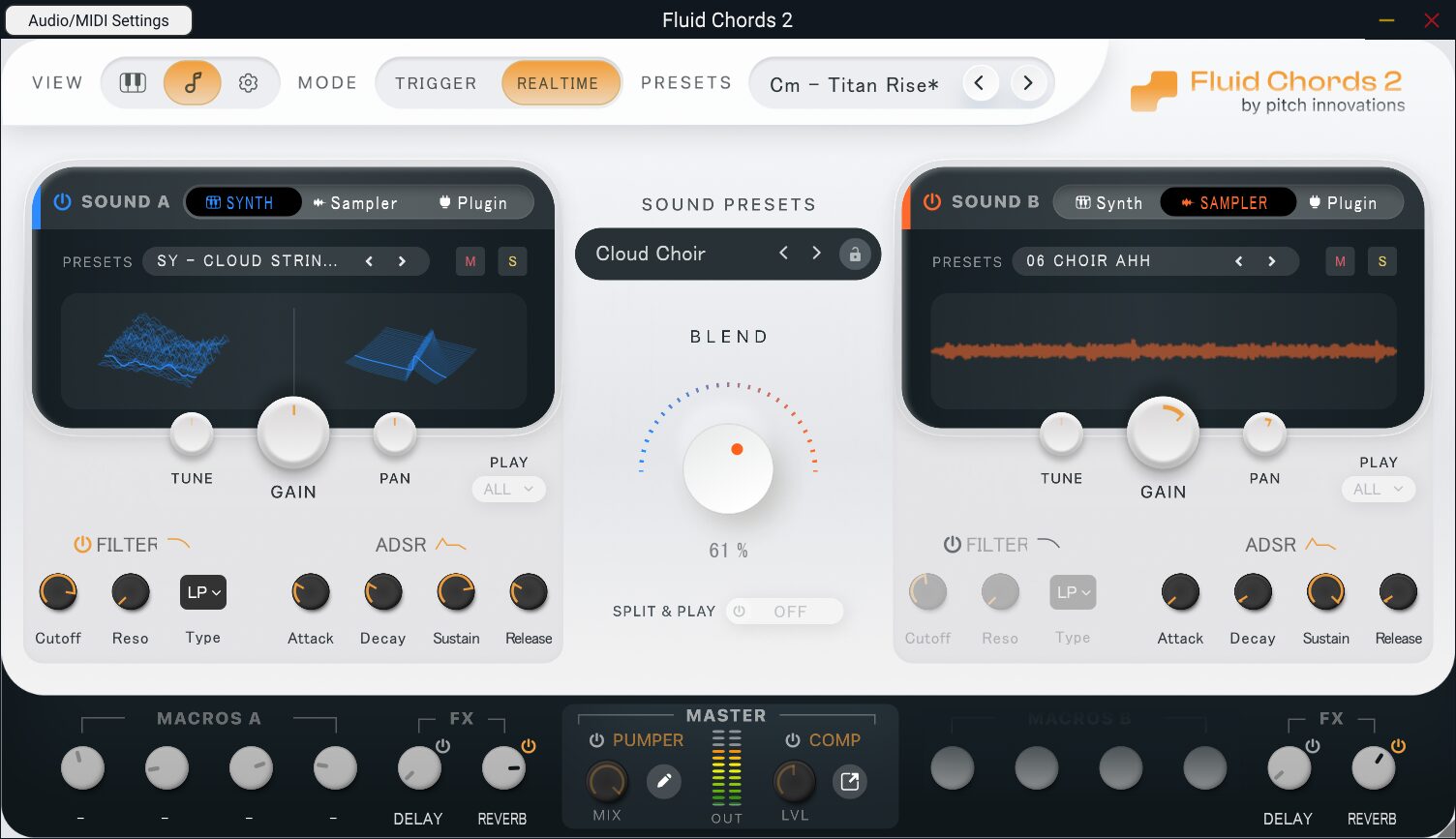Select Sound B Plugin tab
Viewport: 1456px width, 839px height.
(x=1343, y=203)
